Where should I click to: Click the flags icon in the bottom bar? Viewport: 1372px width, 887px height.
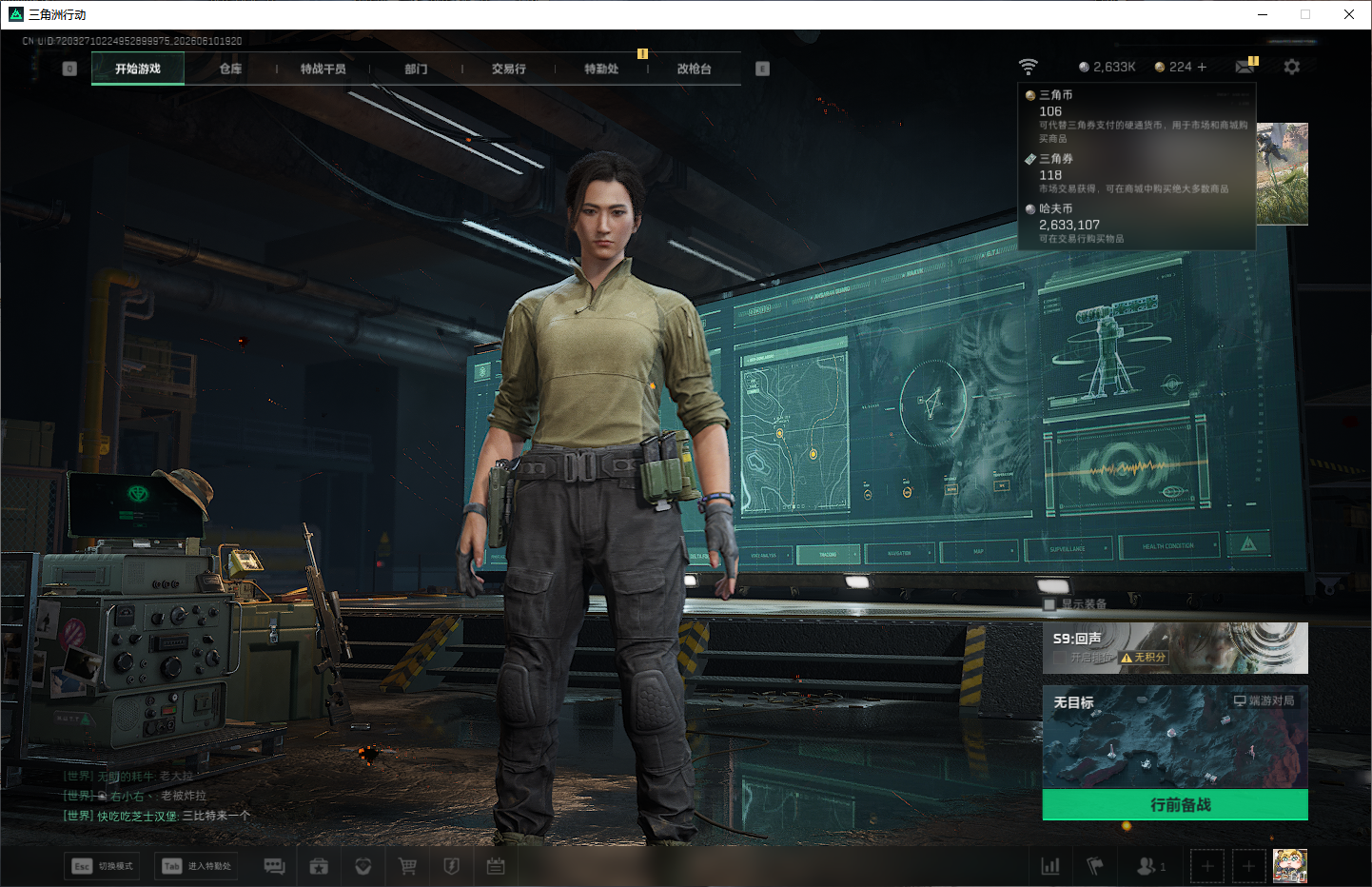click(x=1095, y=866)
